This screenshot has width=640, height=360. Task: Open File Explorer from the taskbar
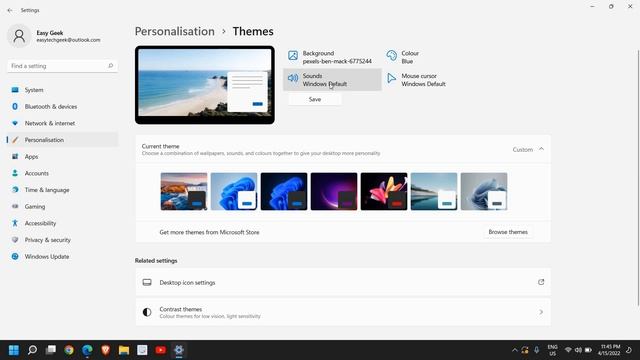pyautogui.click(x=124, y=350)
